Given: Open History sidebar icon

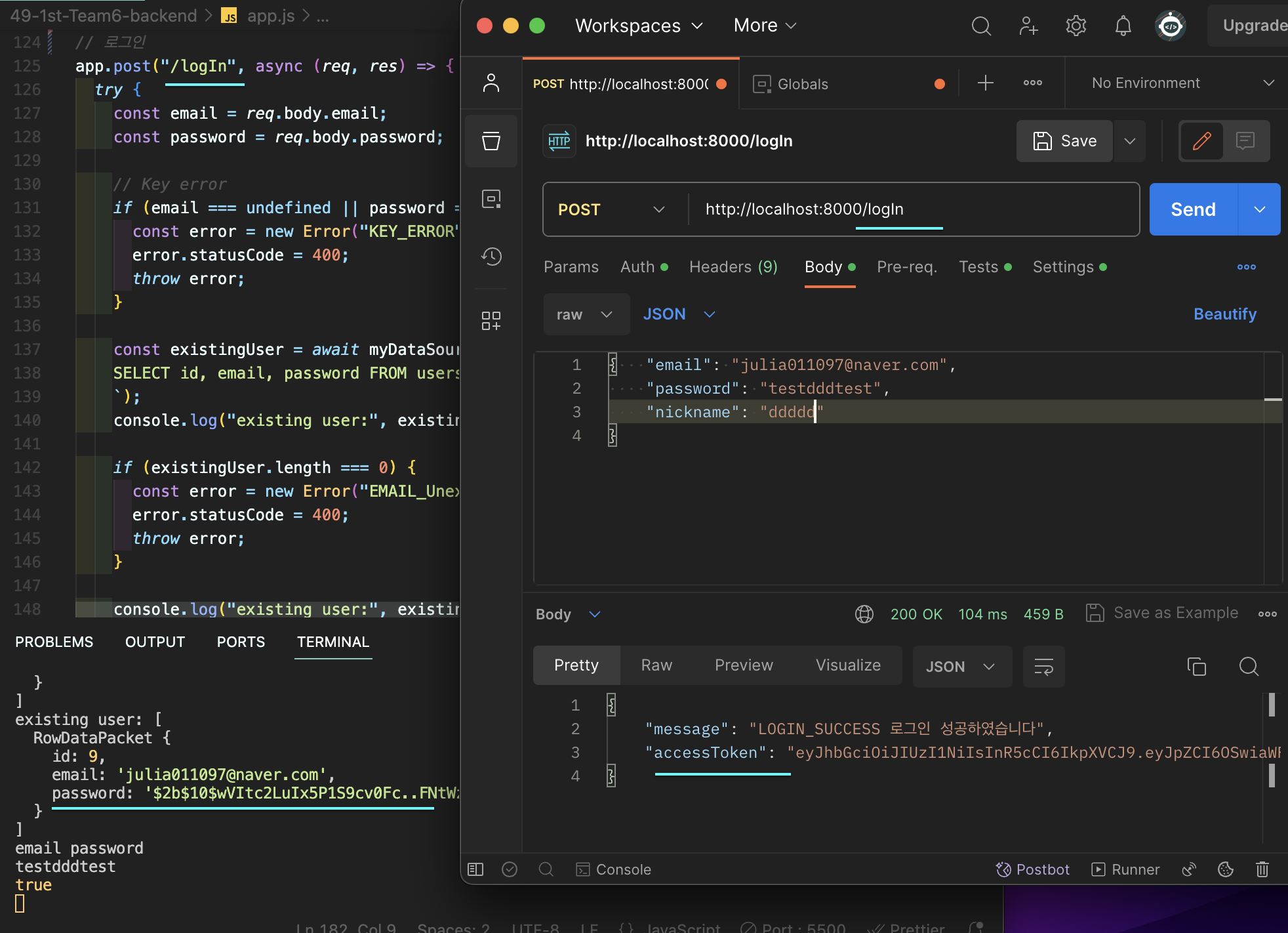Looking at the screenshot, I should click(x=491, y=256).
